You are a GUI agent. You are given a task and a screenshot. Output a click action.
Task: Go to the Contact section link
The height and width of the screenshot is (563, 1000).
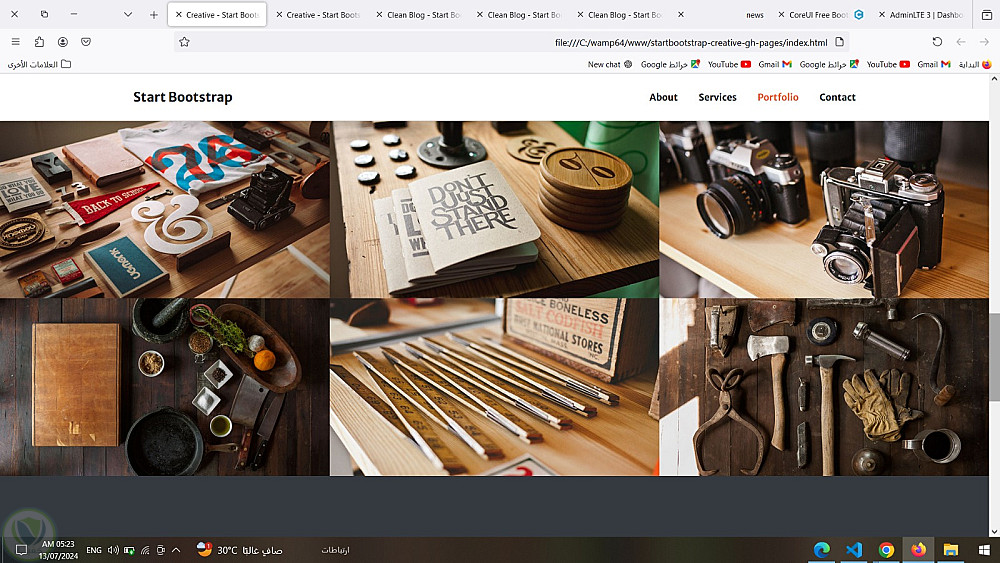pos(837,97)
